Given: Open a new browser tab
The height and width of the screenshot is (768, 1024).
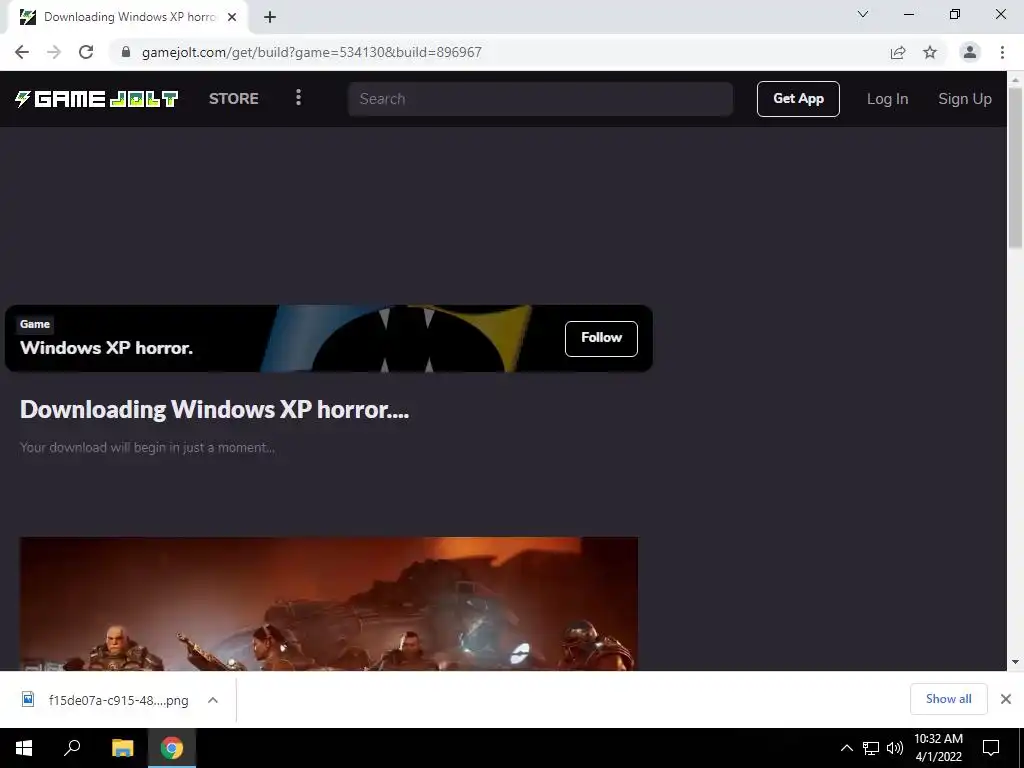Looking at the screenshot, I should pyautogui.click(x=270, y=17).
